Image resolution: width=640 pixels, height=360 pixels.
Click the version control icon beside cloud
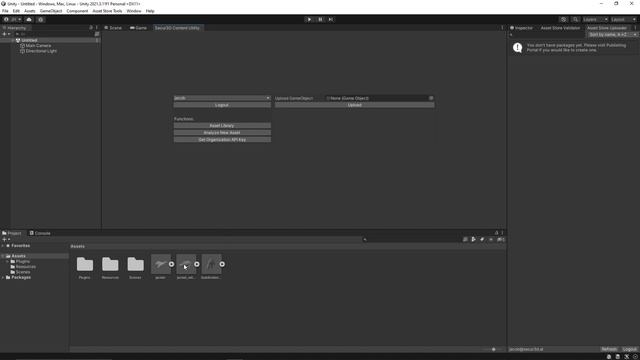click(x=41, y=19)
